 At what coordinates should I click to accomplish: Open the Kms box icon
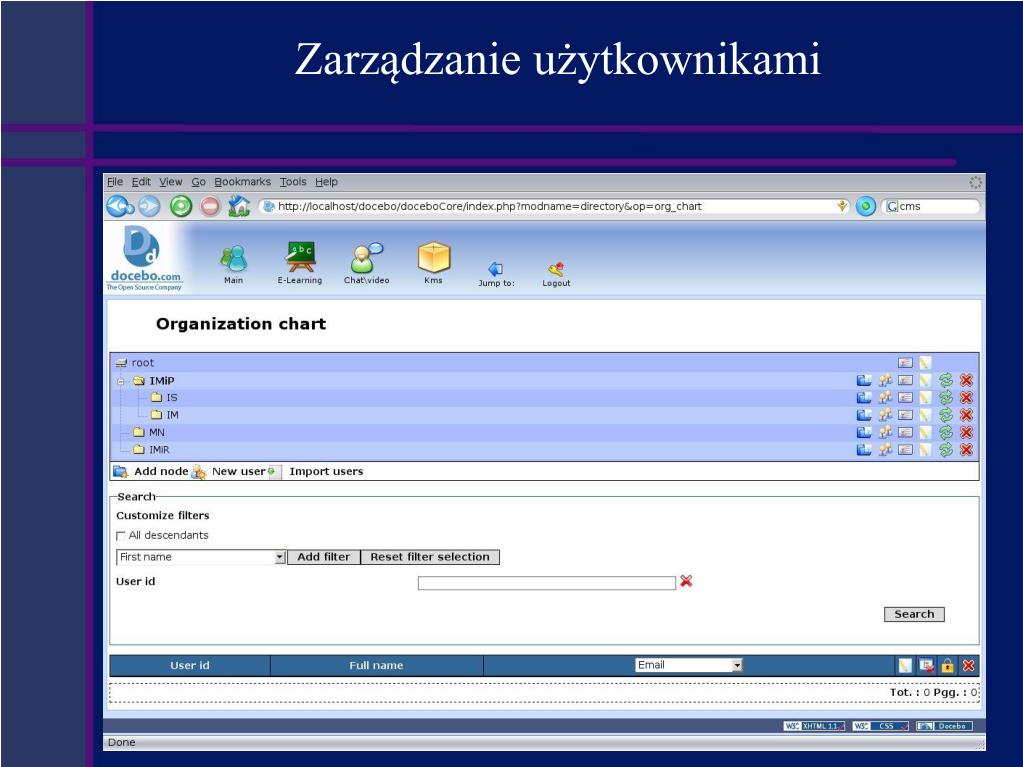(x=433, y=259)
